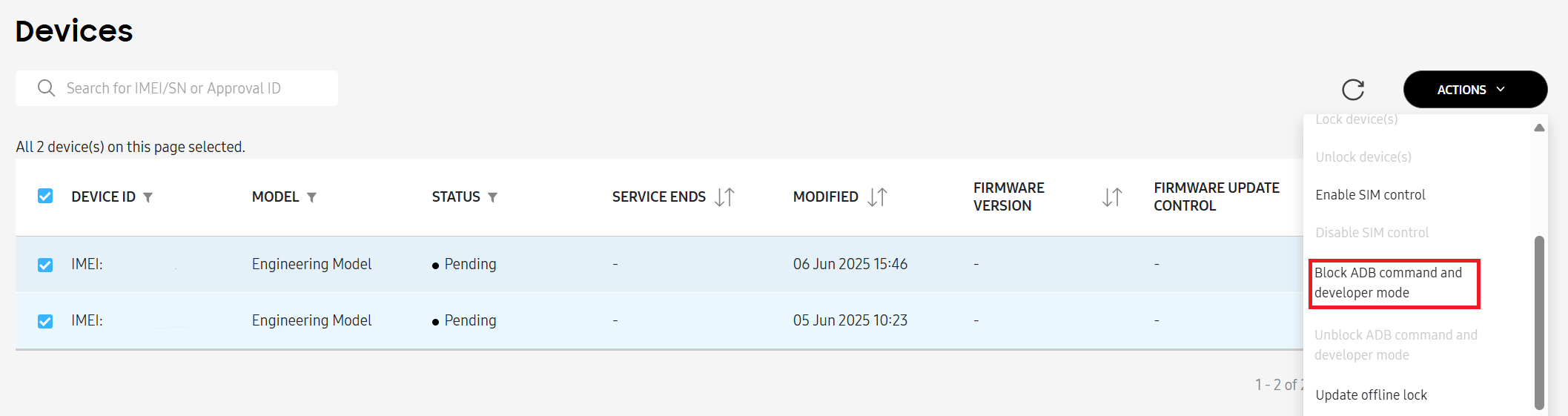Open the Device ID filter icon
Image resolution: width=1568 pixels, height=416 pixels.
coord(148,197)
